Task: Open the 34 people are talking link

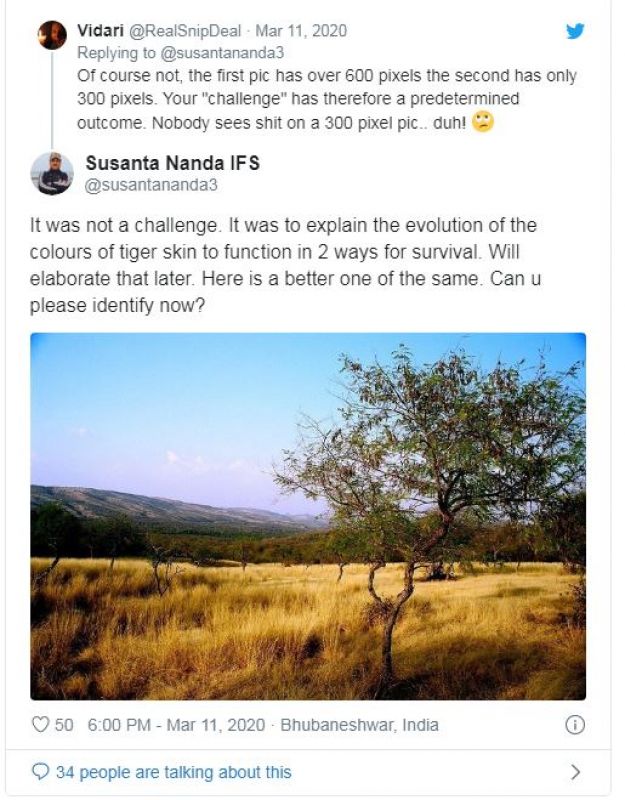Action: pyautogui.click(x=175, y=772)
